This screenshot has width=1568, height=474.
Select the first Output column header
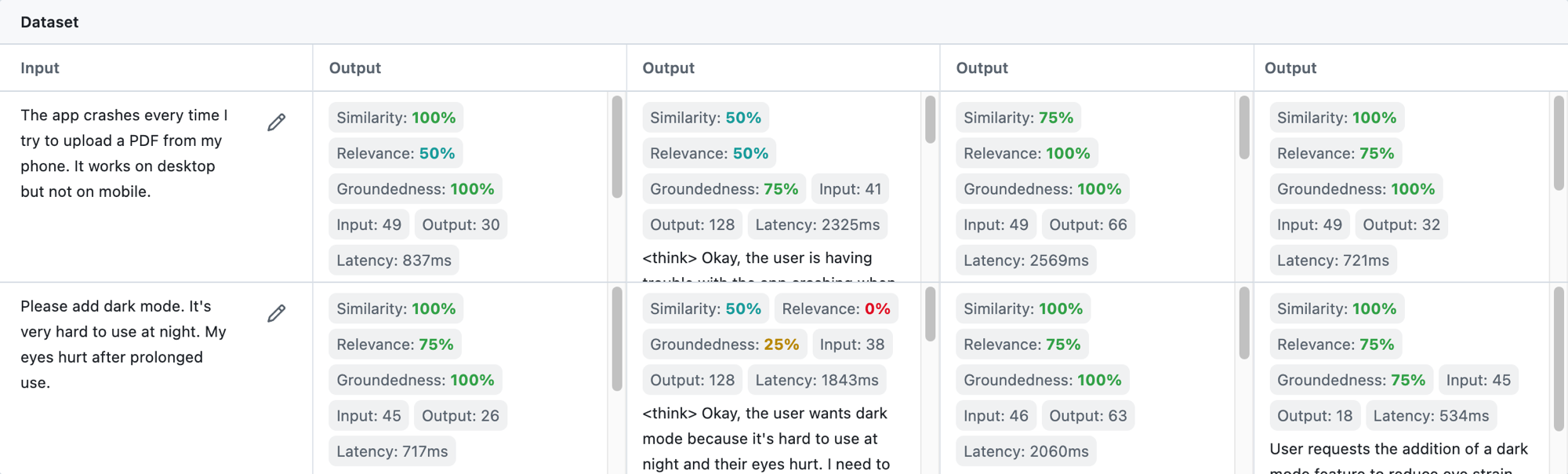[354, 67]
